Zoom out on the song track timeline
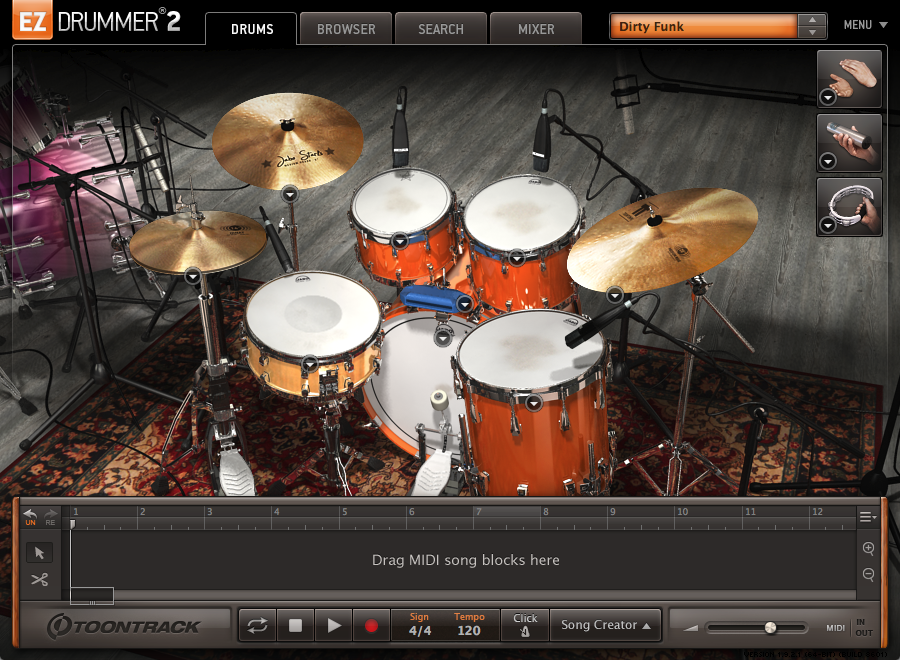 tap(868, 575)
